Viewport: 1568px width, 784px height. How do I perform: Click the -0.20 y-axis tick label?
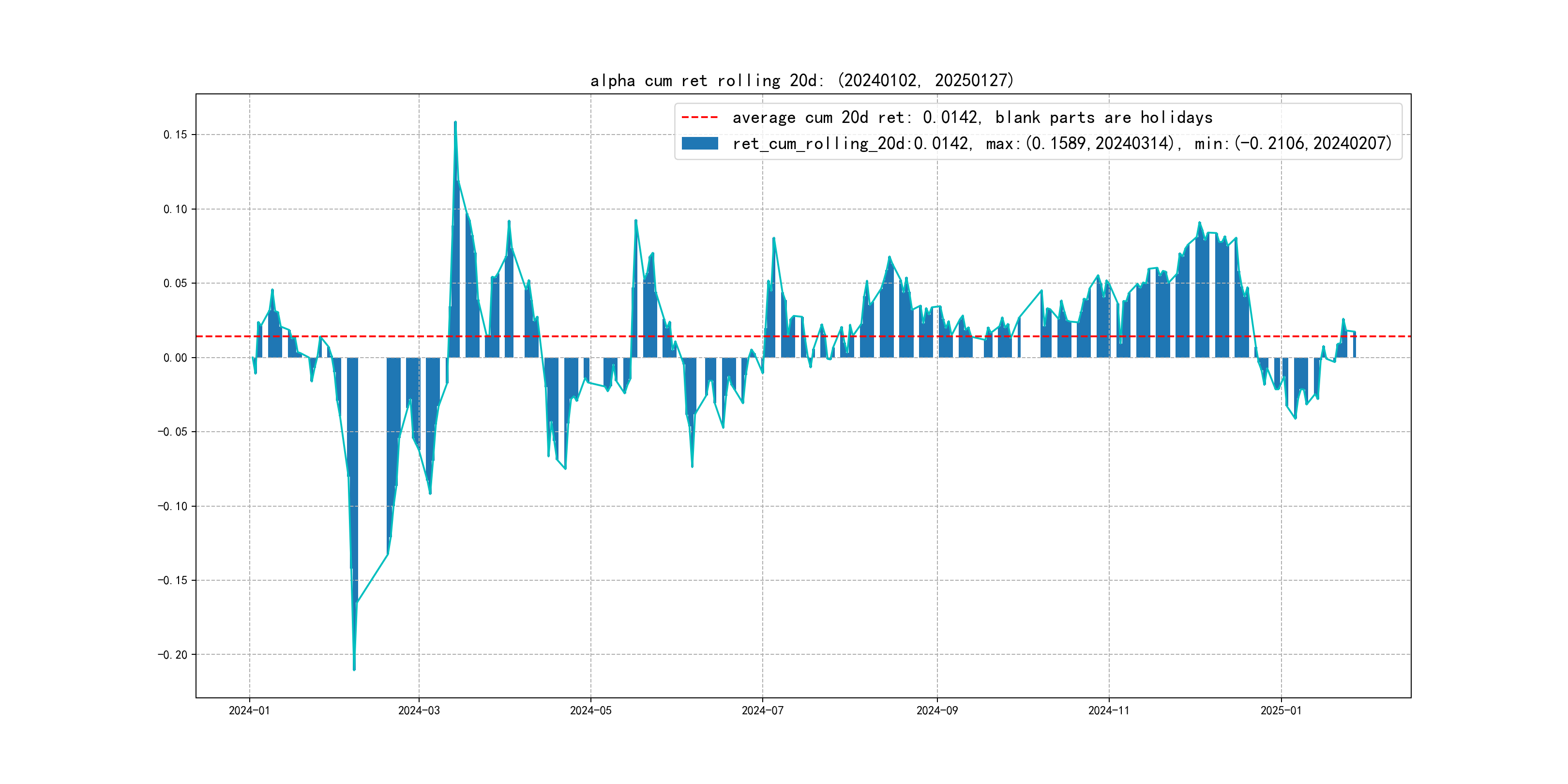pos(173,655)
